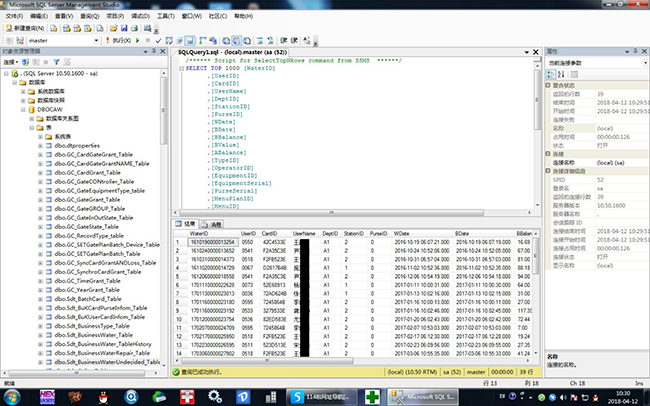
Task: Click the Execute query button
Action: coord(118,41)
